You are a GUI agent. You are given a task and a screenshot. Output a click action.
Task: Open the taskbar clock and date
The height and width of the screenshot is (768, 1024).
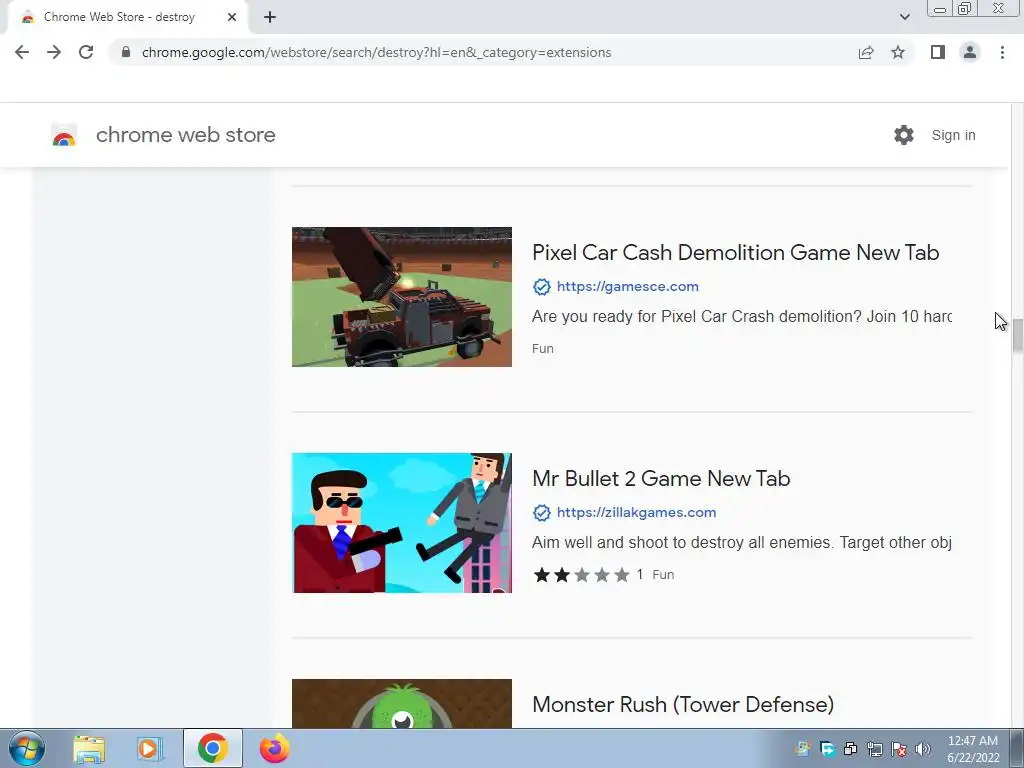(x=973, y=749)
